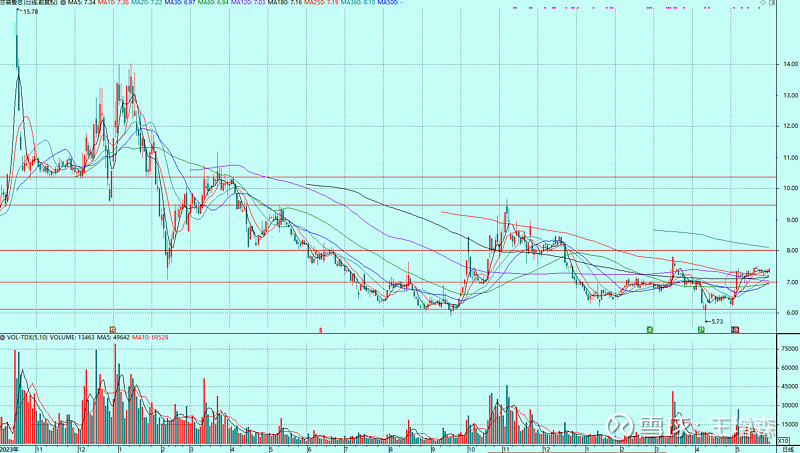Click the 2023年 date label on time axis
Screen dimensions: 800x453
click(x=9, y=449)
